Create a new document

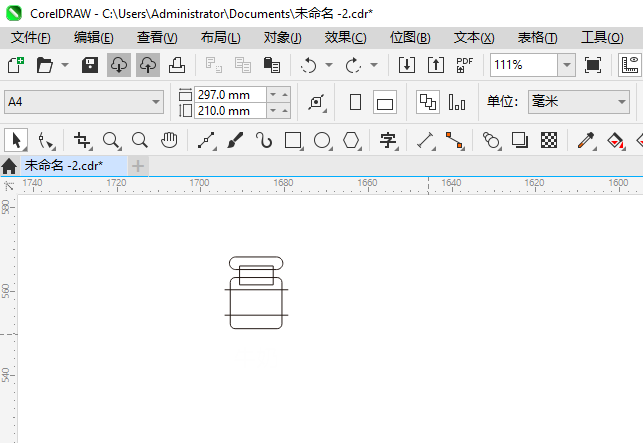coord(16,65)
